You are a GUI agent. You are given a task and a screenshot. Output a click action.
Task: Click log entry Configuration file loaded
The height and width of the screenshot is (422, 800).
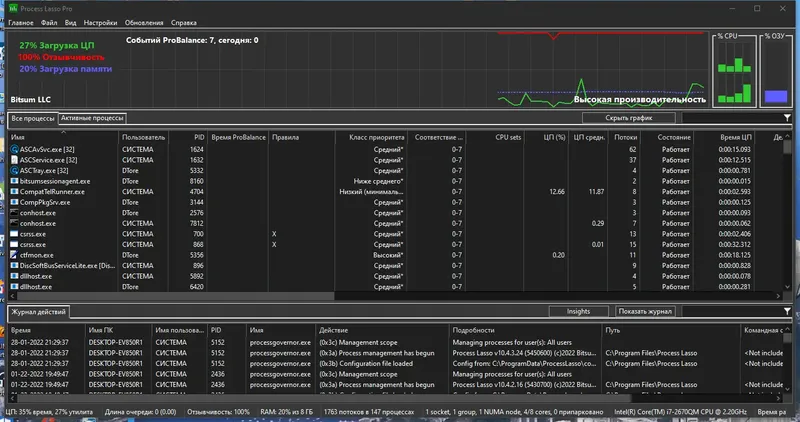pos(366,364)
